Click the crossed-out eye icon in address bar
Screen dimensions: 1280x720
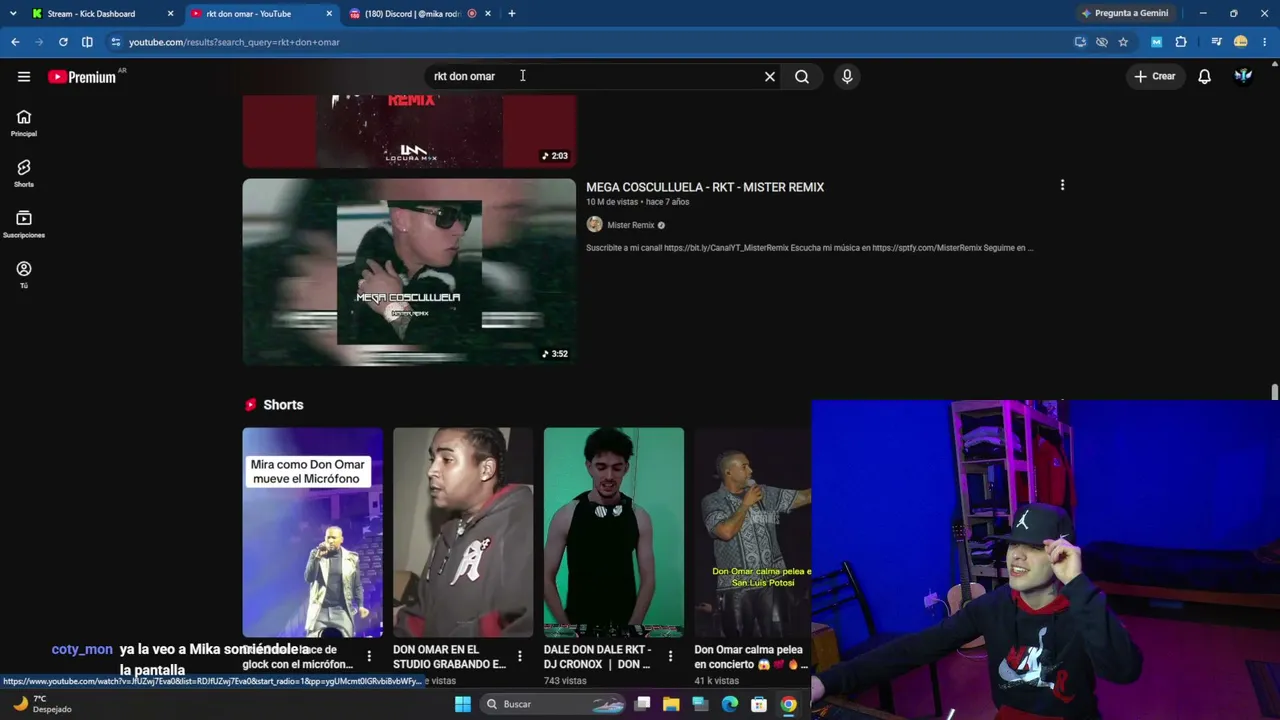coord(1102,42)
